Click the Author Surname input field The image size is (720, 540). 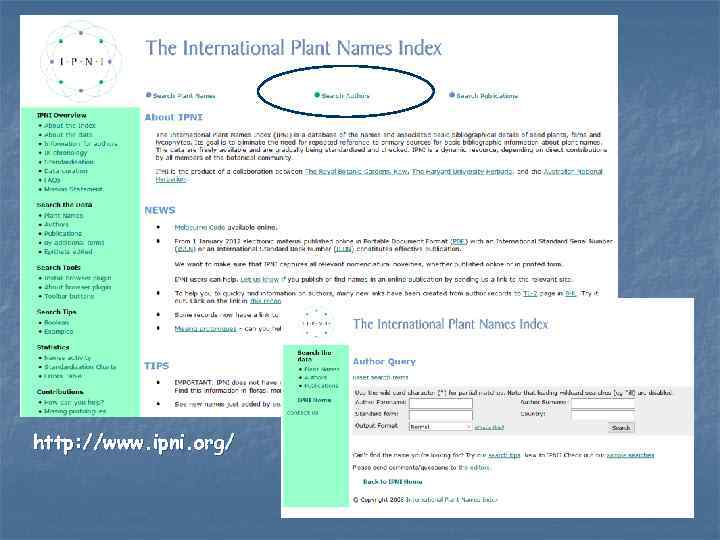click(603, 403)
